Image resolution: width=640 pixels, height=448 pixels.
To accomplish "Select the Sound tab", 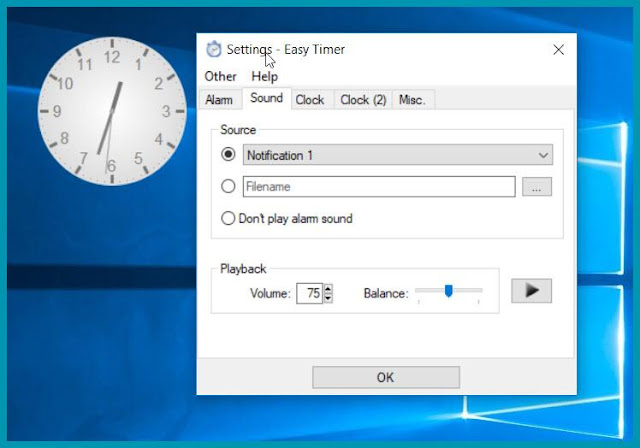I will point(267,98).
